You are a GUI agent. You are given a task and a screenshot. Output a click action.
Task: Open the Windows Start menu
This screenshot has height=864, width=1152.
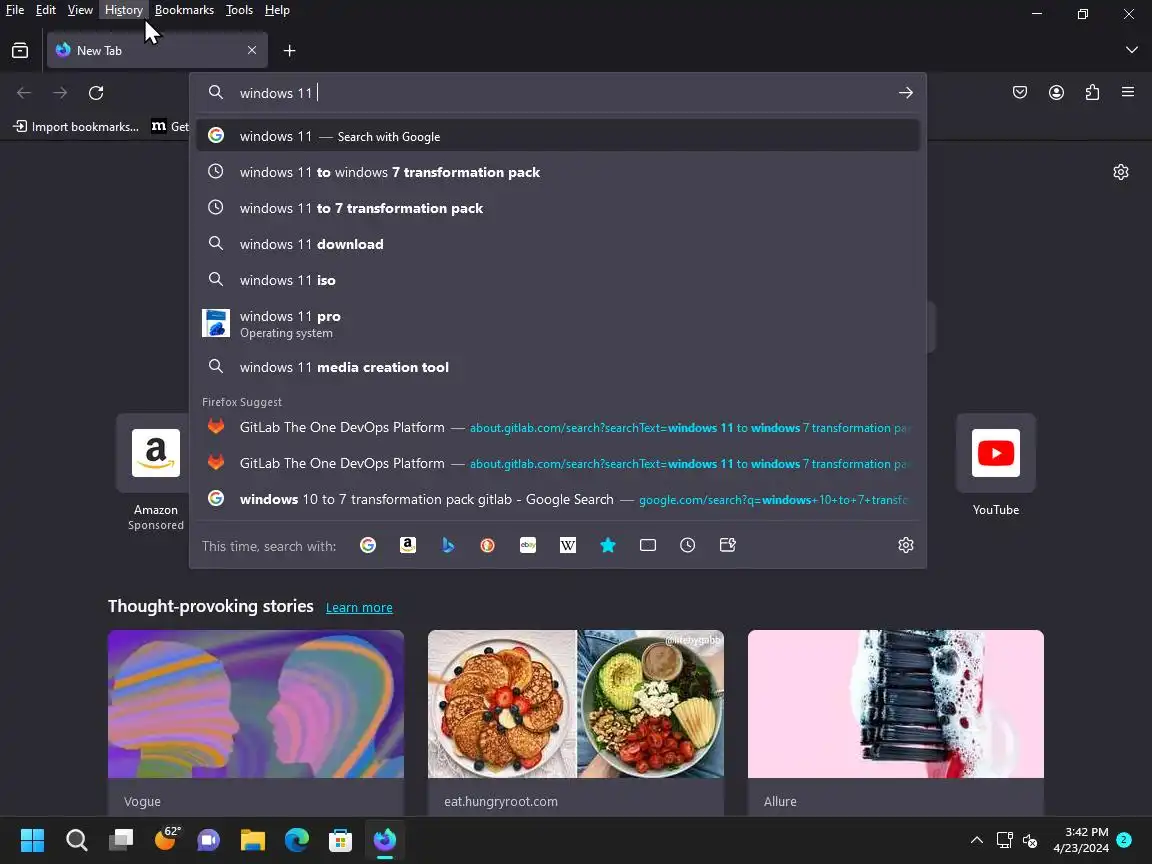pyautogui.click(x=32, y=840)
